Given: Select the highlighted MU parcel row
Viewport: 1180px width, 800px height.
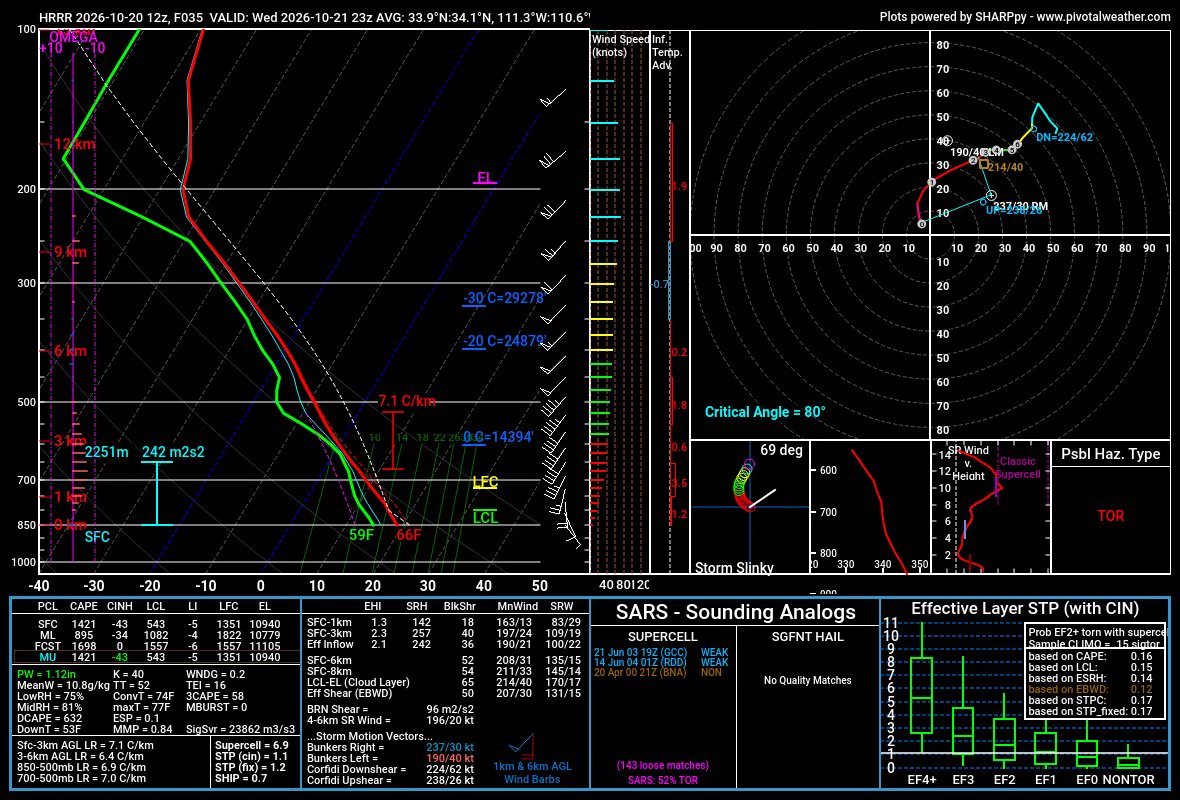Looking at the screenshot, I should 156,657.
